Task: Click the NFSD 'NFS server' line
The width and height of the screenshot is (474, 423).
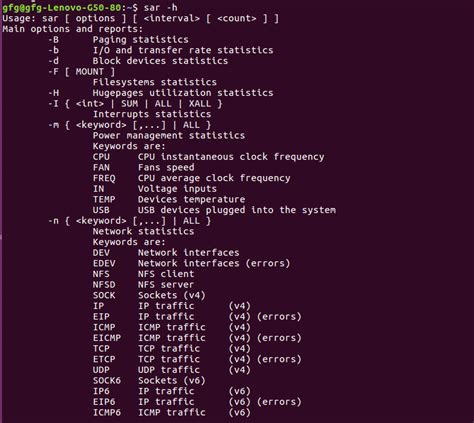Action: coord(143,285)
